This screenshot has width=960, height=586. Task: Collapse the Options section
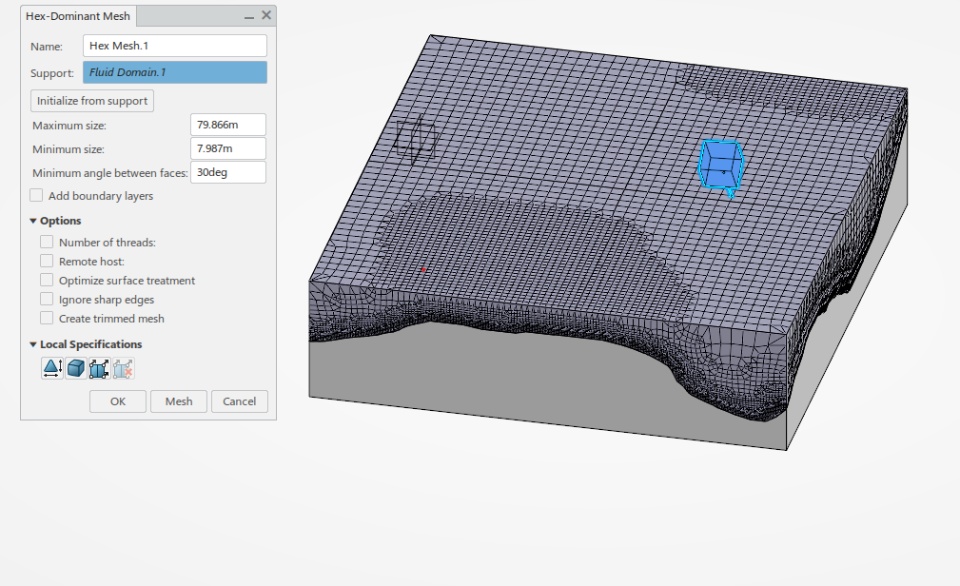[33, 220]
